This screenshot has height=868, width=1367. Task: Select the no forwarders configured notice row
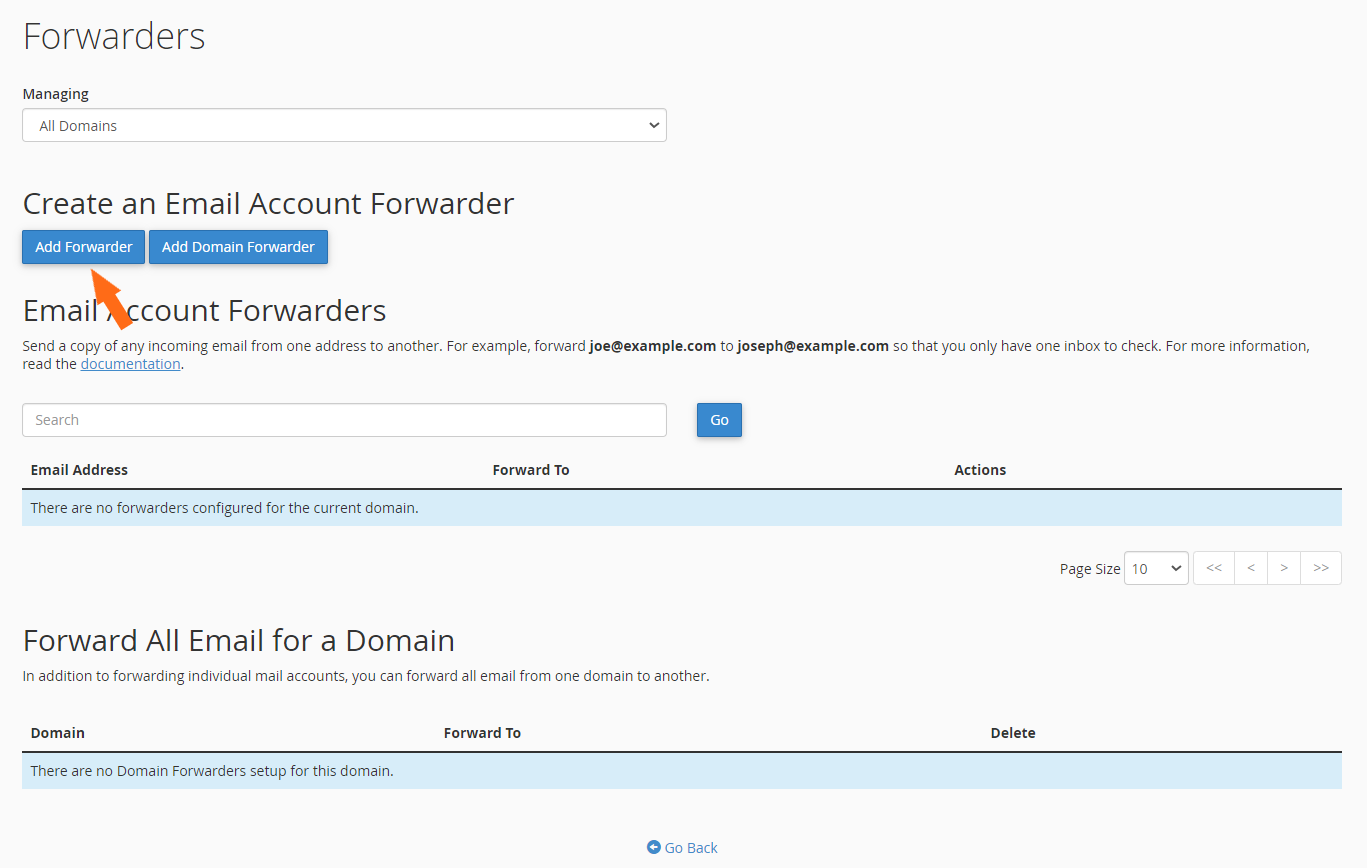point(683,507)
